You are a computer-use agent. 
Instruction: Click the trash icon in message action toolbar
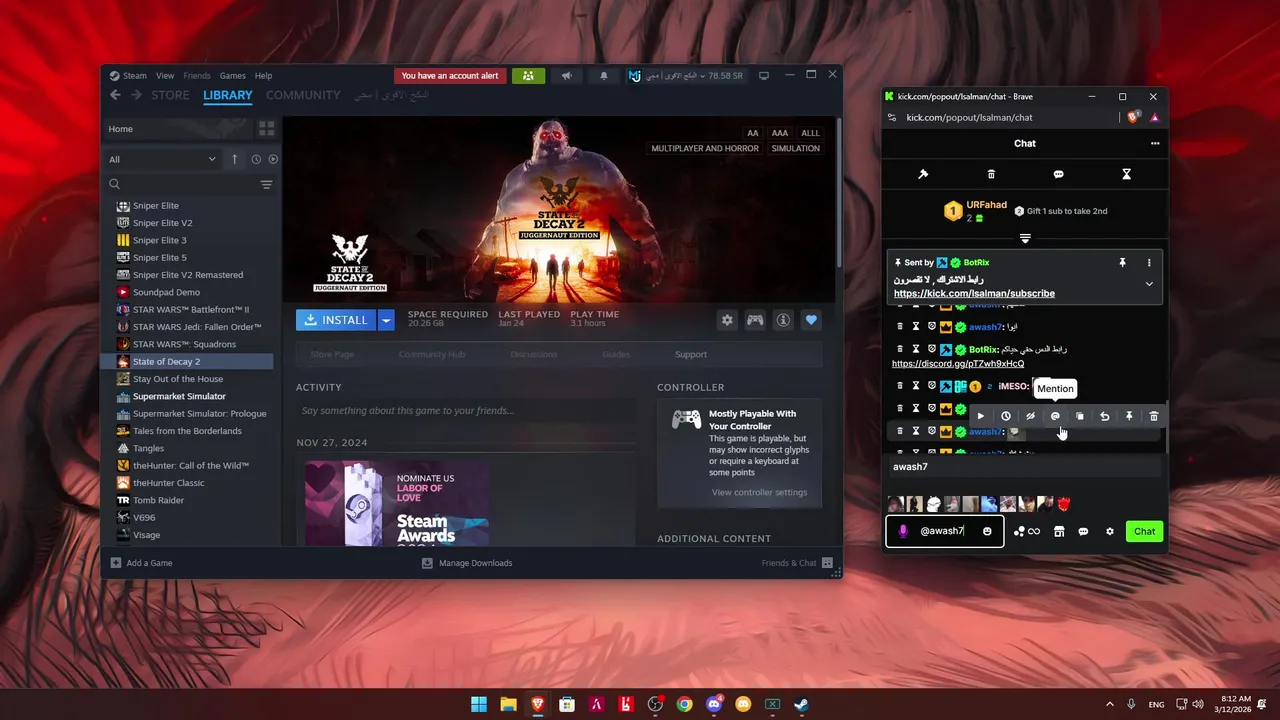tap(1154, 416)
